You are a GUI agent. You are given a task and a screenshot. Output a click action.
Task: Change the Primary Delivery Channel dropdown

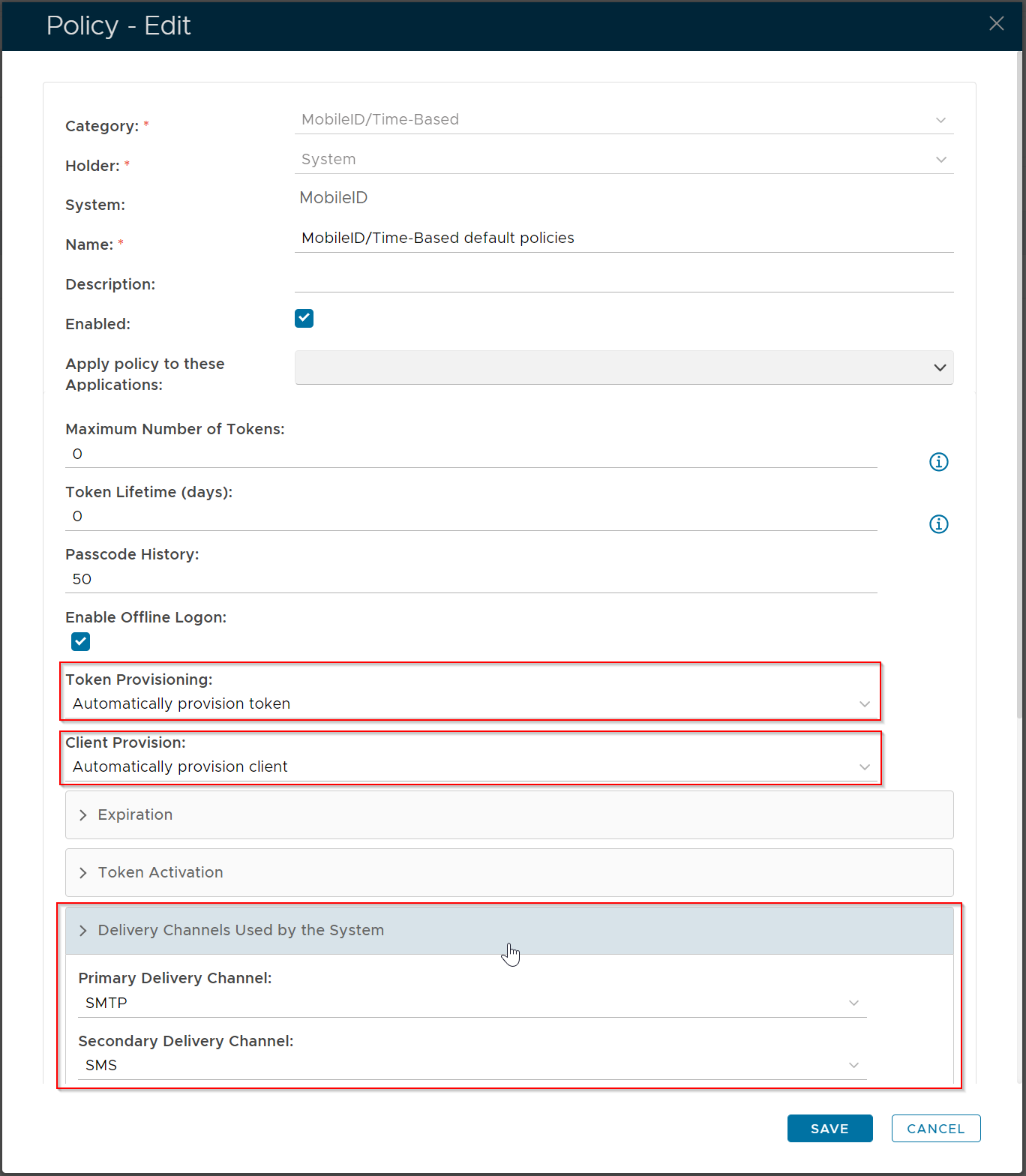point(472,1003)
